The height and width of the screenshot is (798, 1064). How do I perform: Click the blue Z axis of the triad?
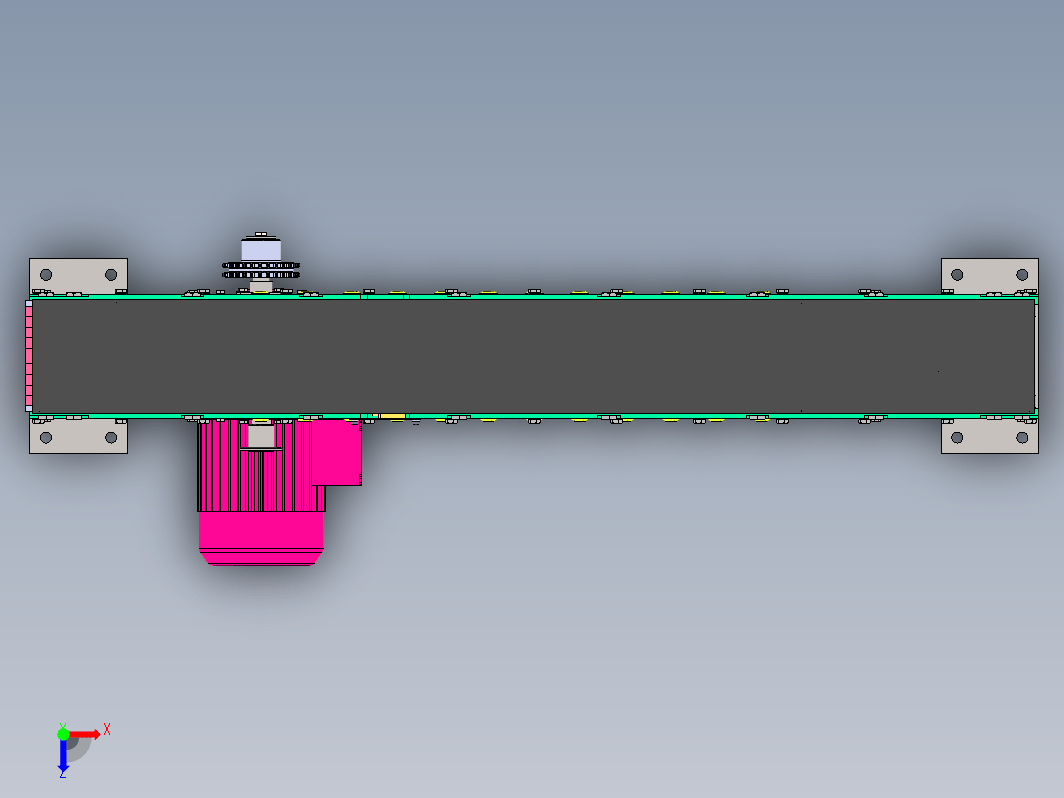tap(63, 756)
